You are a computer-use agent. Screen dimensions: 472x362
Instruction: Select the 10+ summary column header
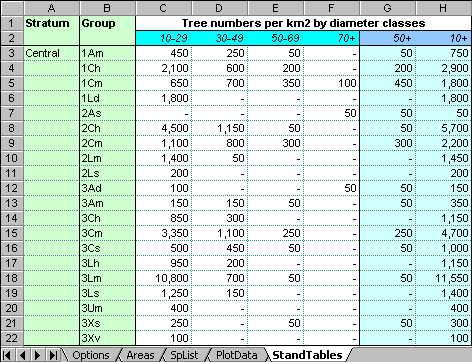tap(443, 38)
